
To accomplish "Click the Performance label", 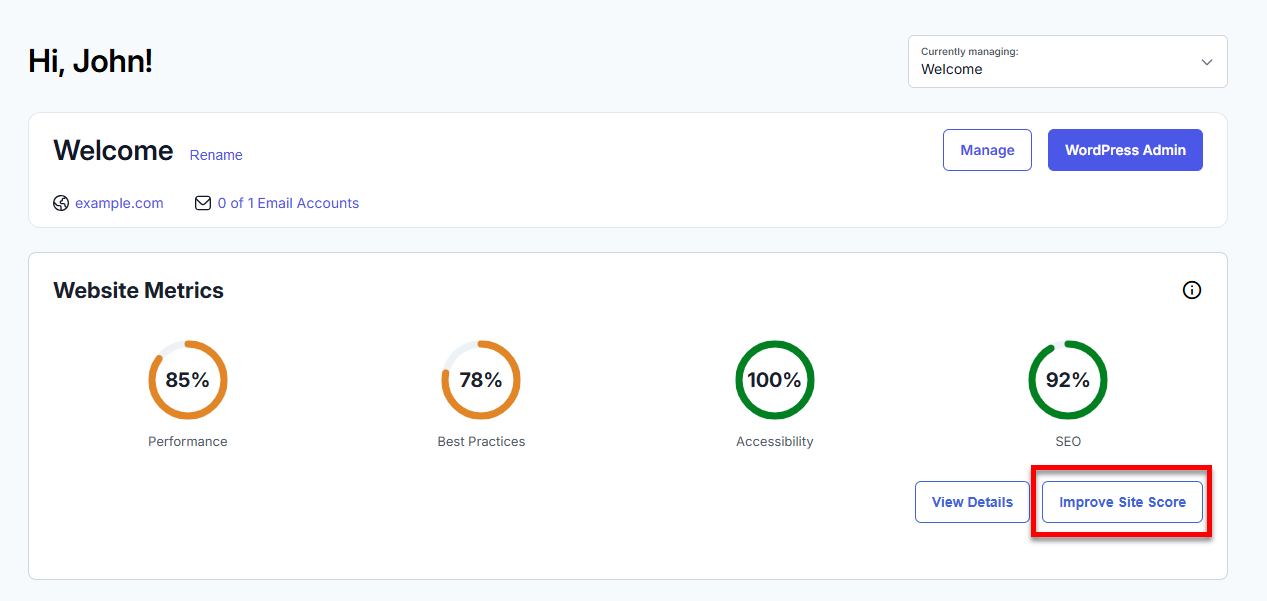I will [x=188, y=441].
